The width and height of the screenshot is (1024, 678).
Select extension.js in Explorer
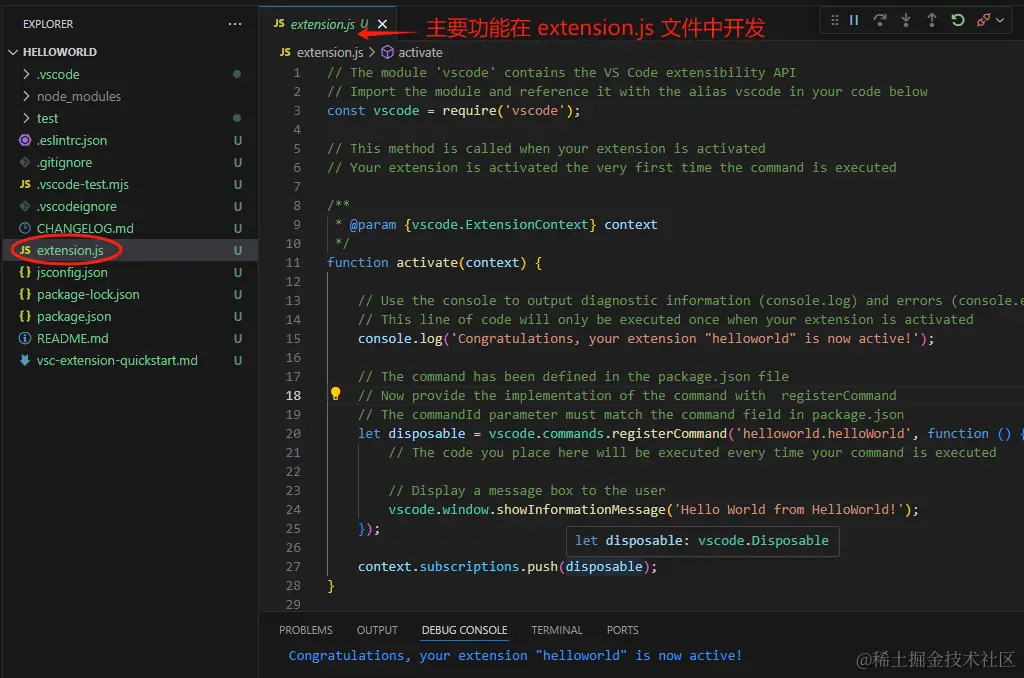click(129, 250)
